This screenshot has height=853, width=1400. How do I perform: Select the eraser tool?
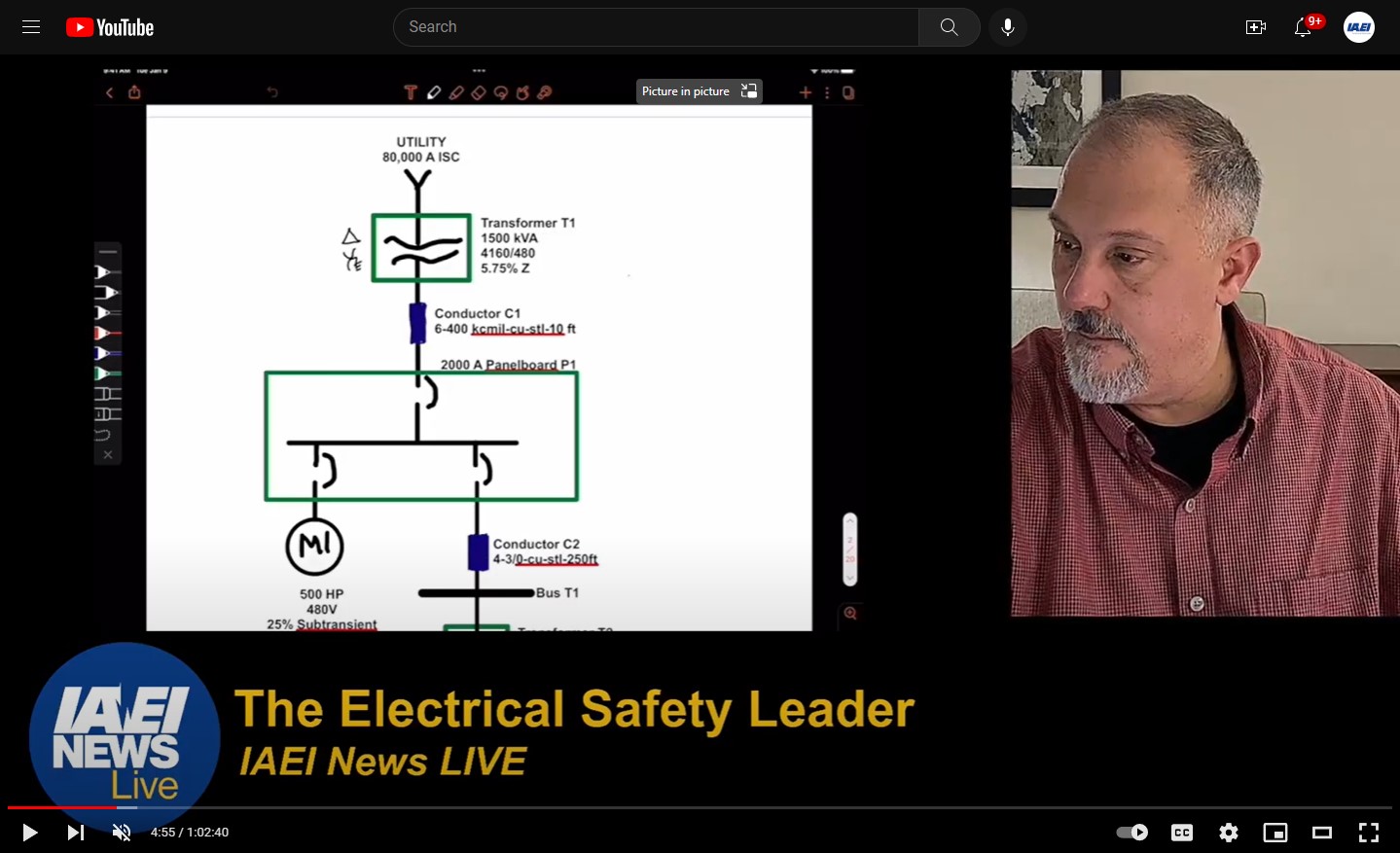click(x=479, y=91)
